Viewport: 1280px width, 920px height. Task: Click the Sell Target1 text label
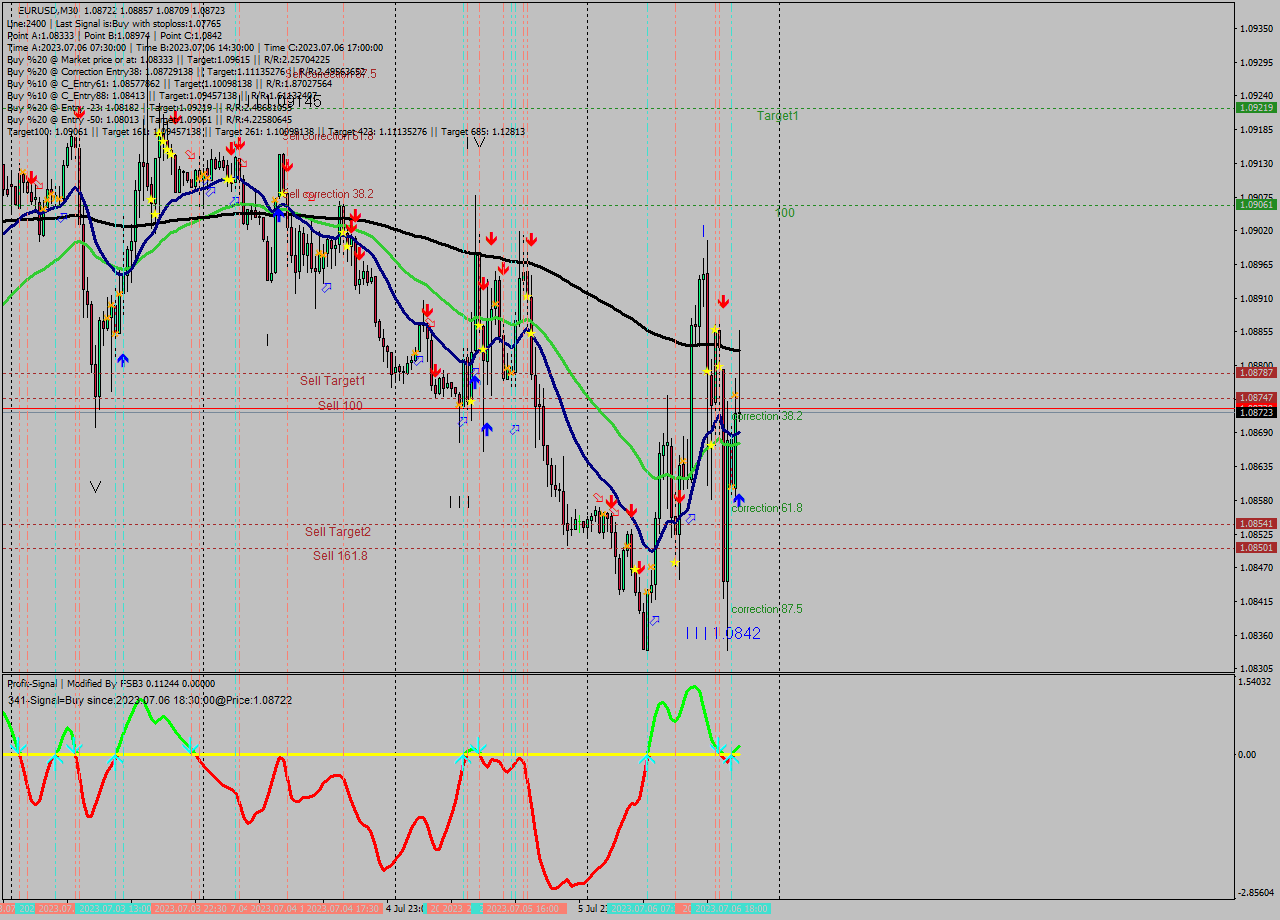333,381
